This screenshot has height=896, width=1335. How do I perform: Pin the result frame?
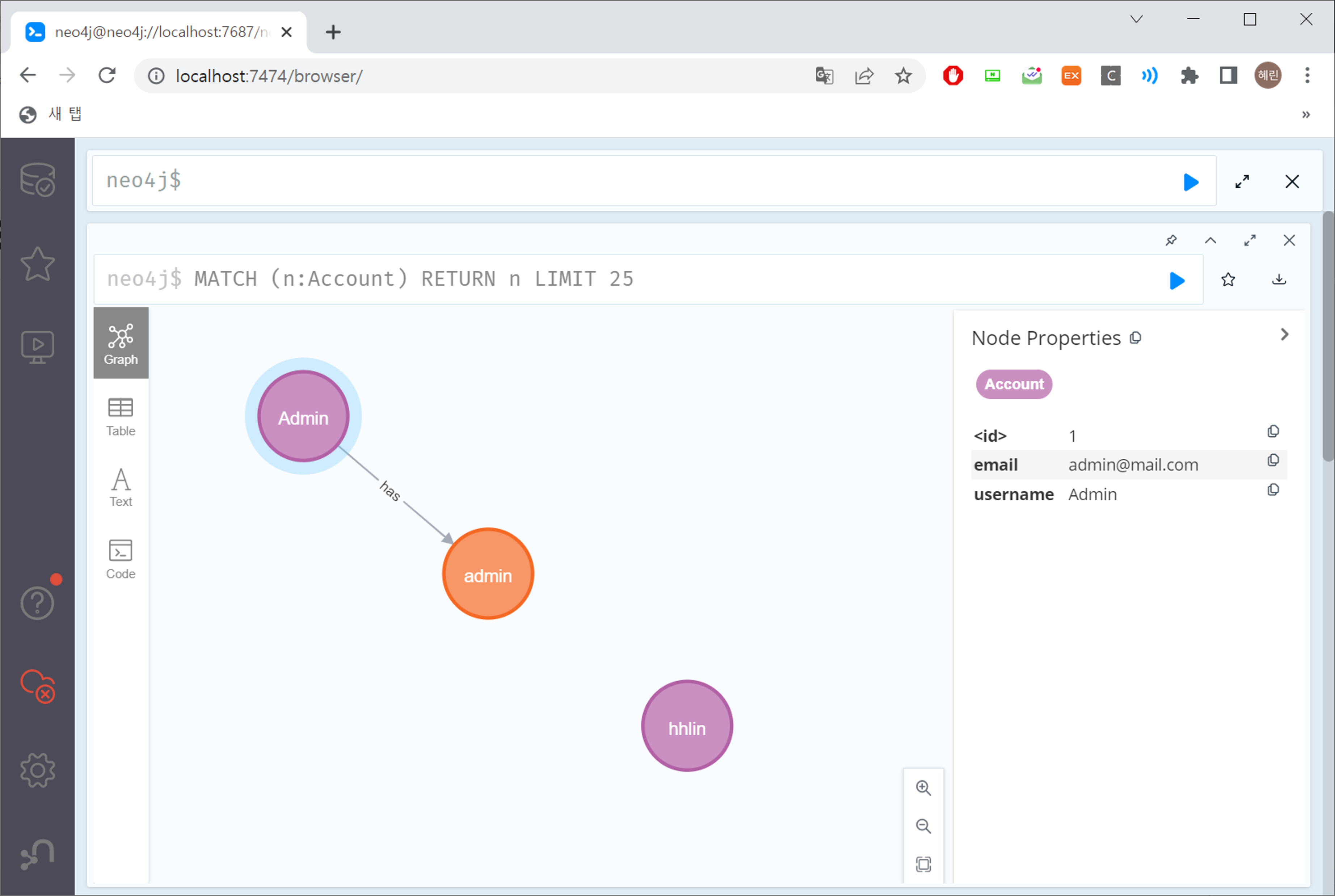(1171, 241)
